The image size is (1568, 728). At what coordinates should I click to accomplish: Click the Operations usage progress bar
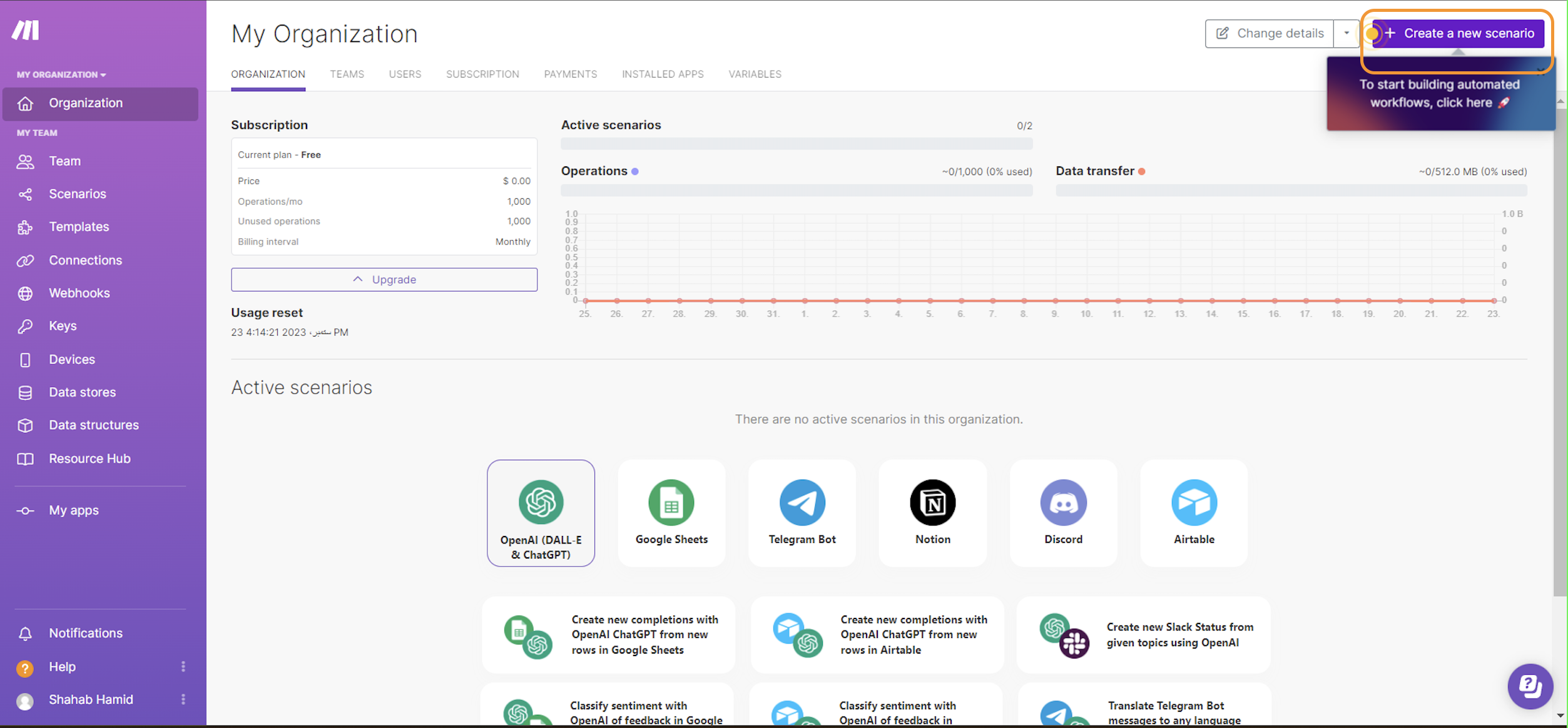click(x=796, y=190)
